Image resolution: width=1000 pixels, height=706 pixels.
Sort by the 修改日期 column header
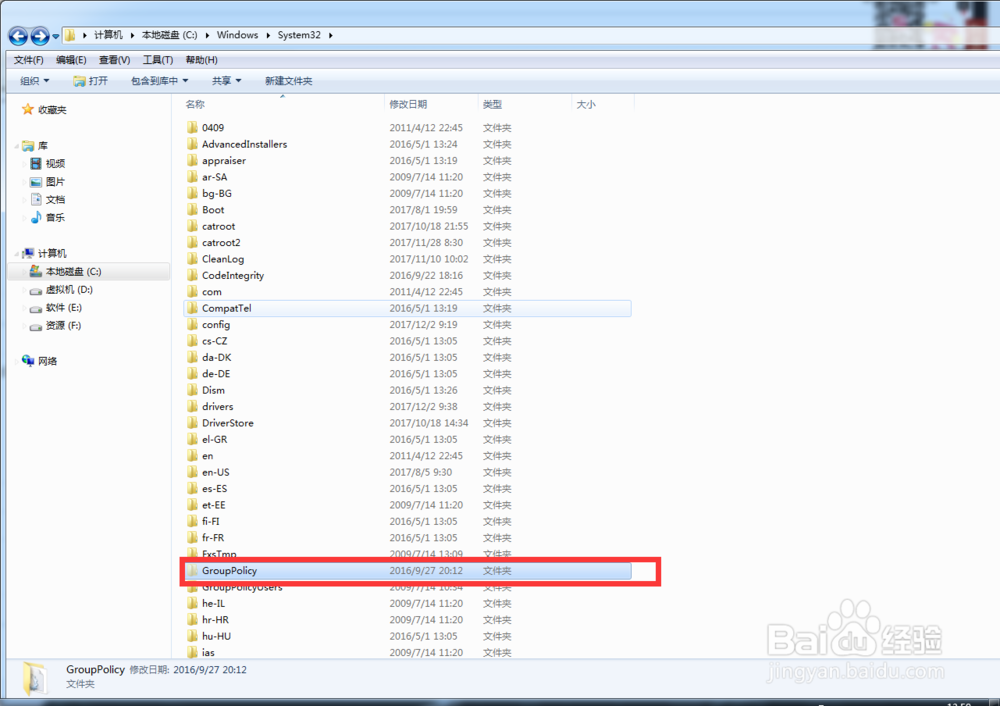tap(408, 104)
